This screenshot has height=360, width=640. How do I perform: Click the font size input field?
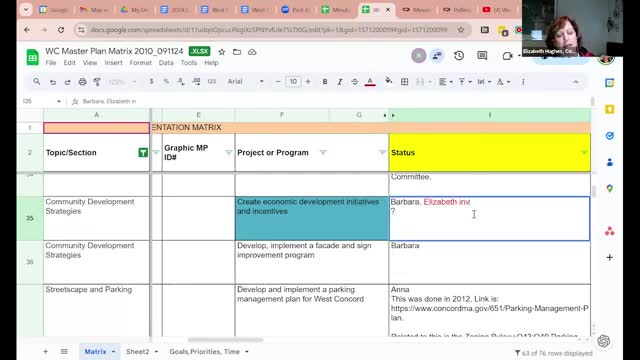[293, 82]
